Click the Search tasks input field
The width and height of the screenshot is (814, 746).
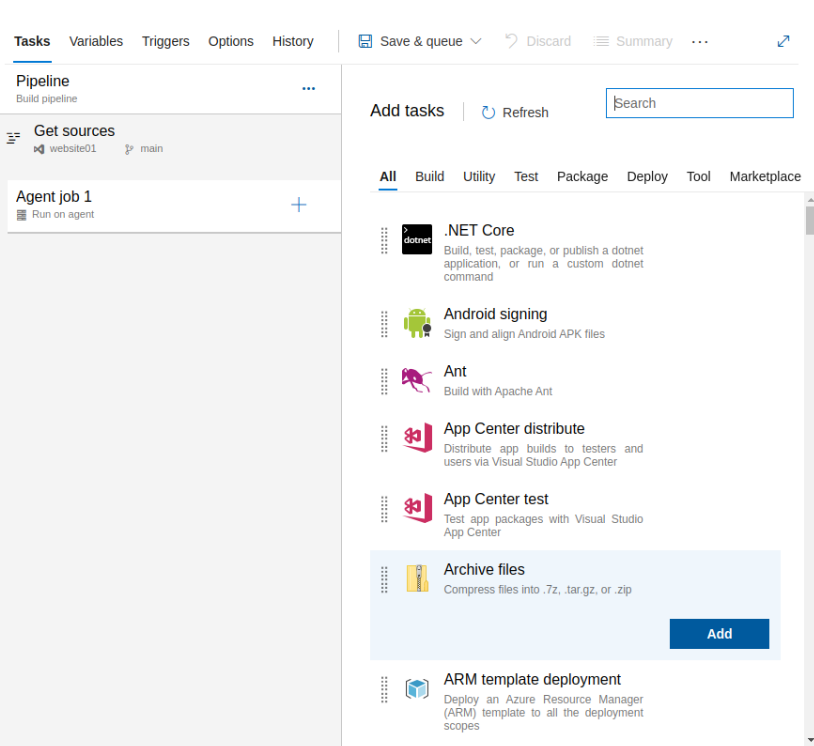pos(700,103)
